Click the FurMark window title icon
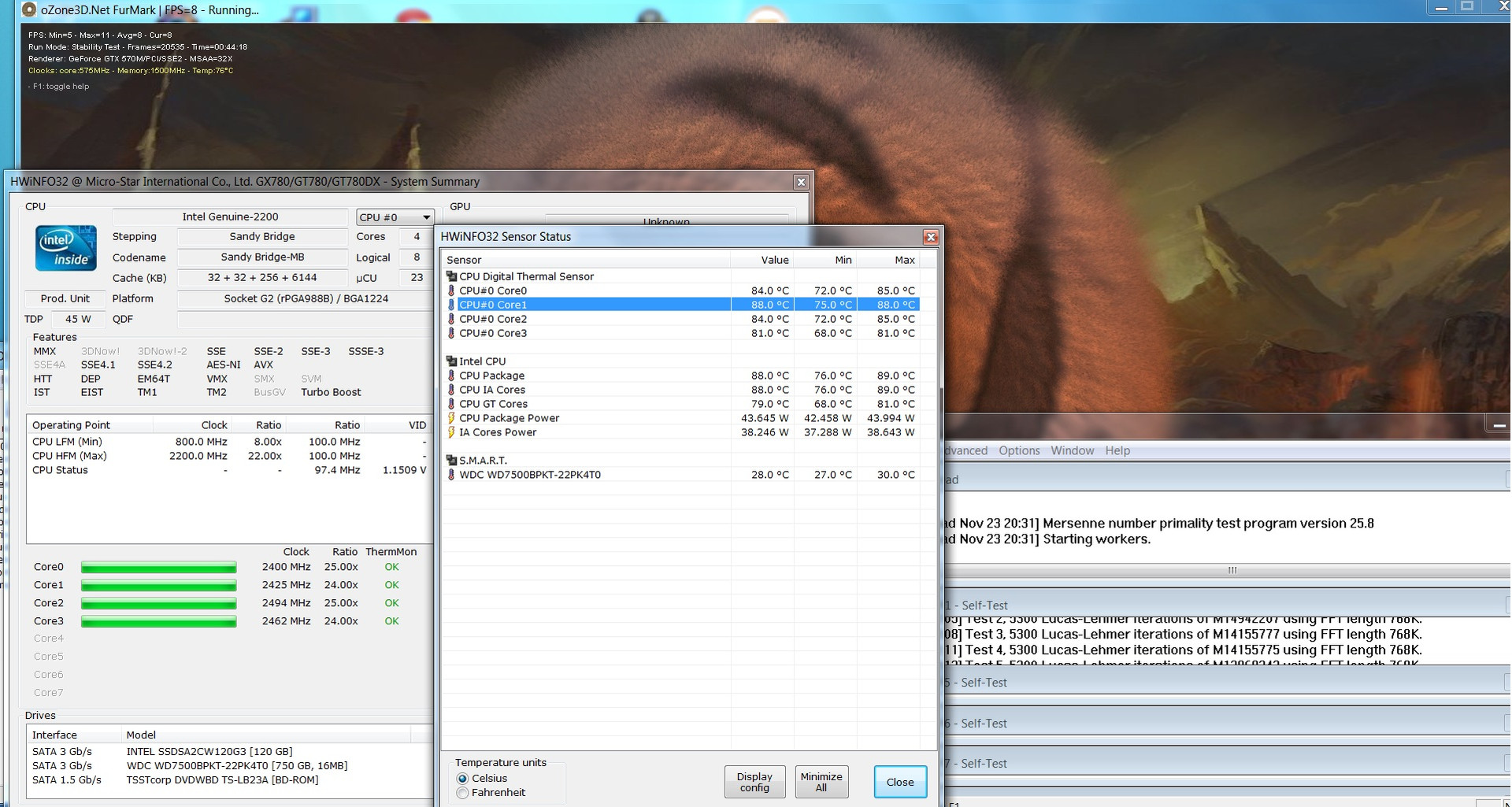 30,10
